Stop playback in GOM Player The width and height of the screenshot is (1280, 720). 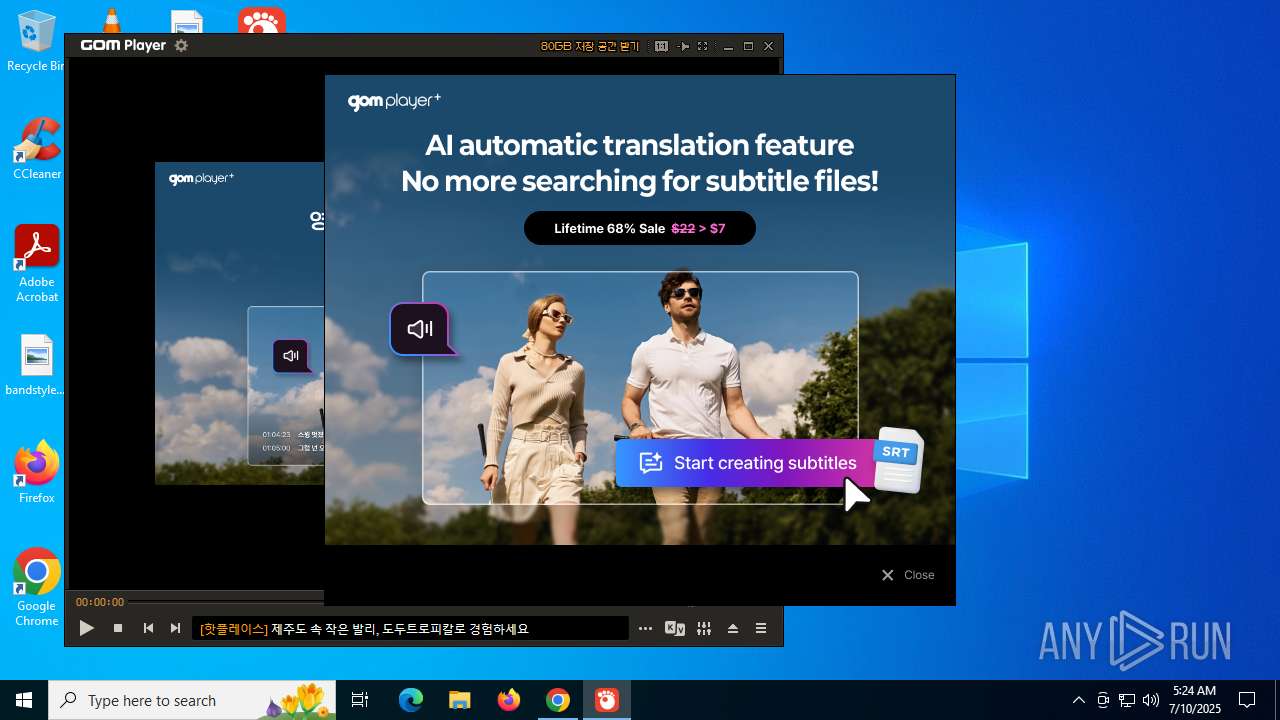pos(118,628)
